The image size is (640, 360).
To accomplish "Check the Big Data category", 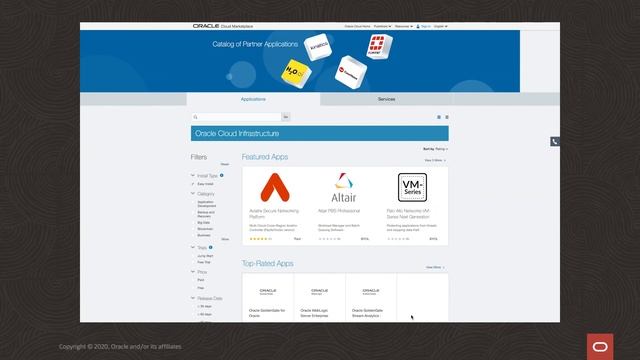I will tap(194, 223).
